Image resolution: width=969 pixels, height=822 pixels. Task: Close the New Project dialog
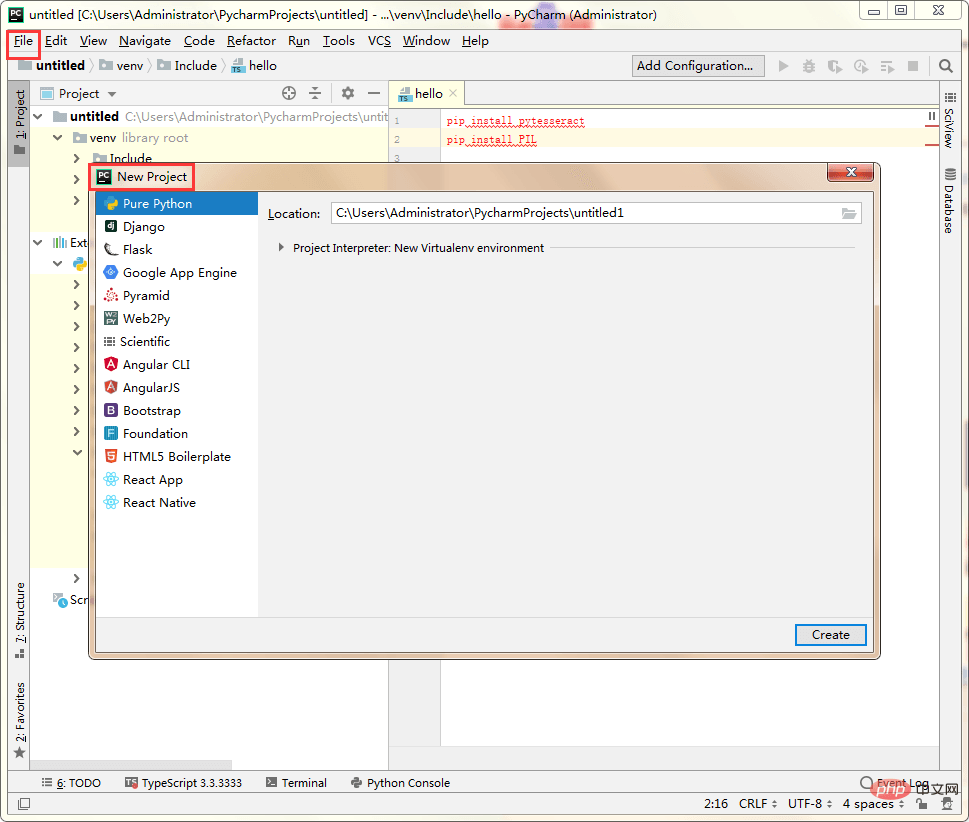click(850, 172)
